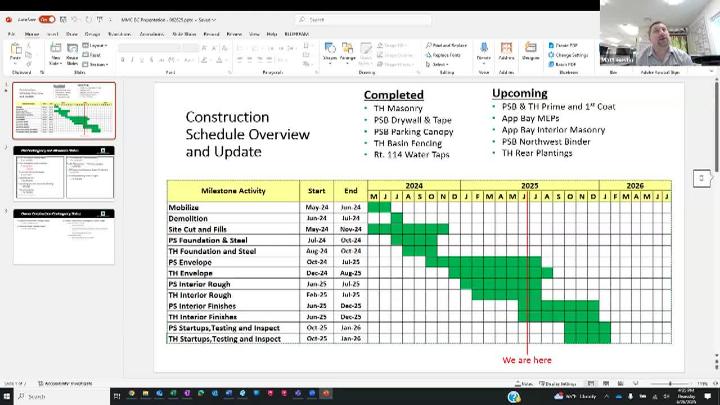Click Display Settings in status bar
The height and width of the screenshot is (405, 720).
tap(557, 383)
